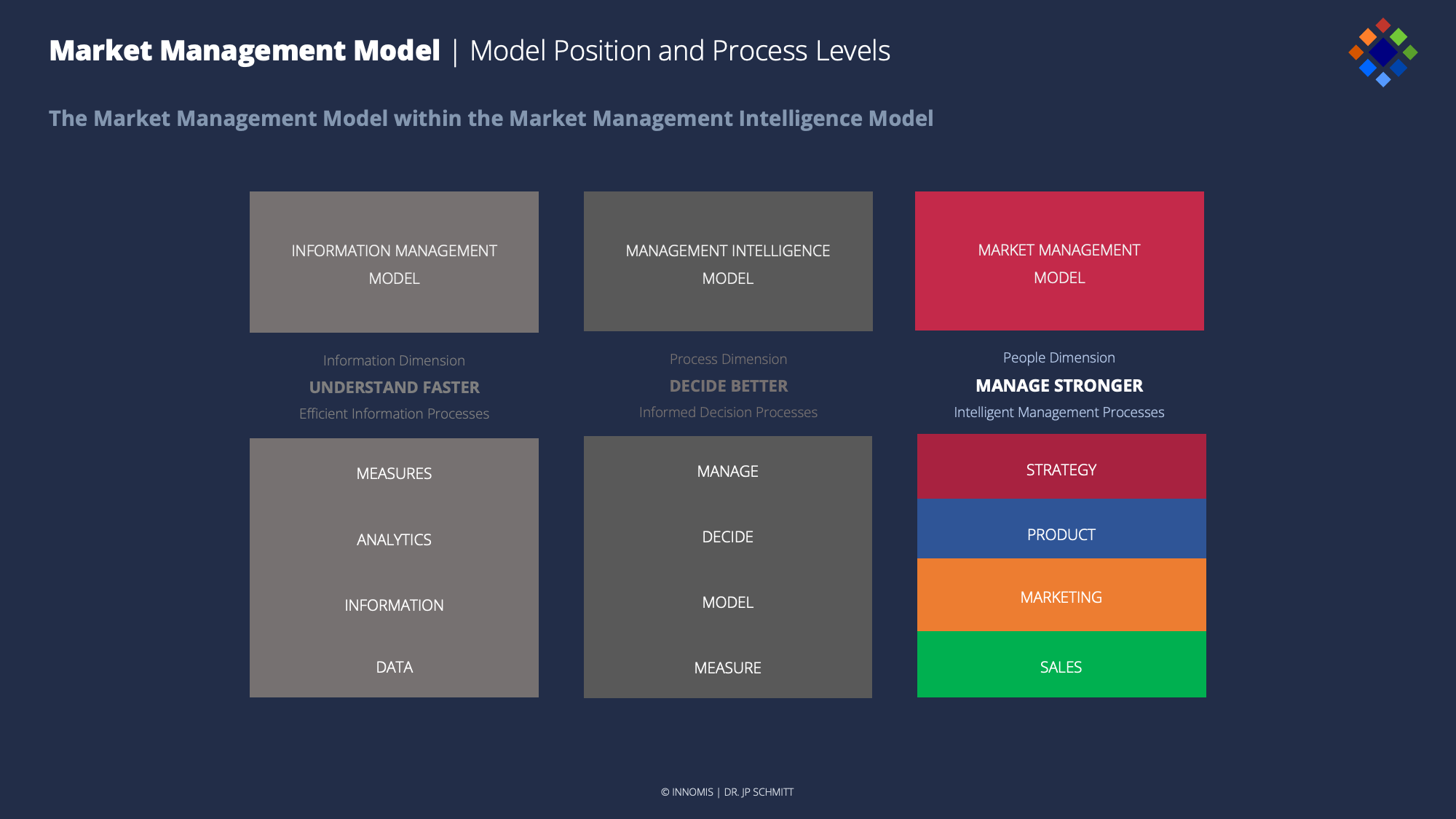Select the Management Intelligence Model box
Image resolution: width=1456 pixels, height=819 pixels.
(728, 261)
